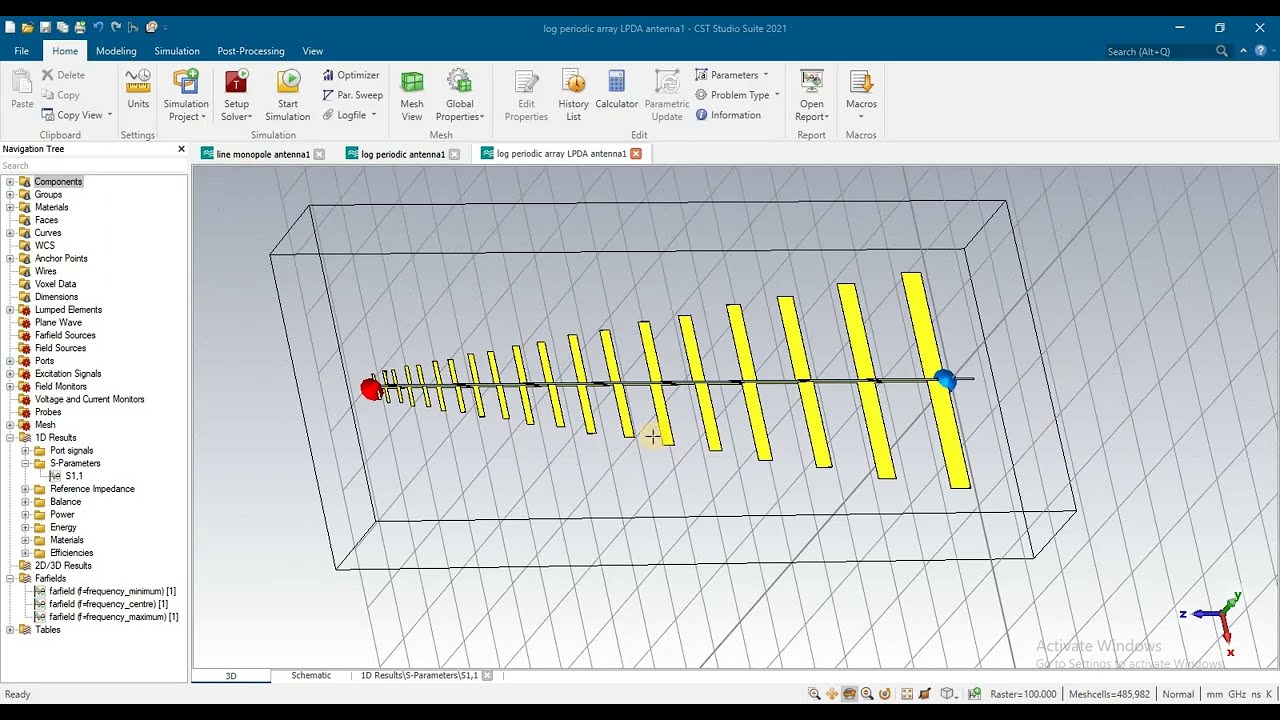The image size is (1280, 720).
Task: Collapse the 1D Results tree node
Action: [10, 438]
